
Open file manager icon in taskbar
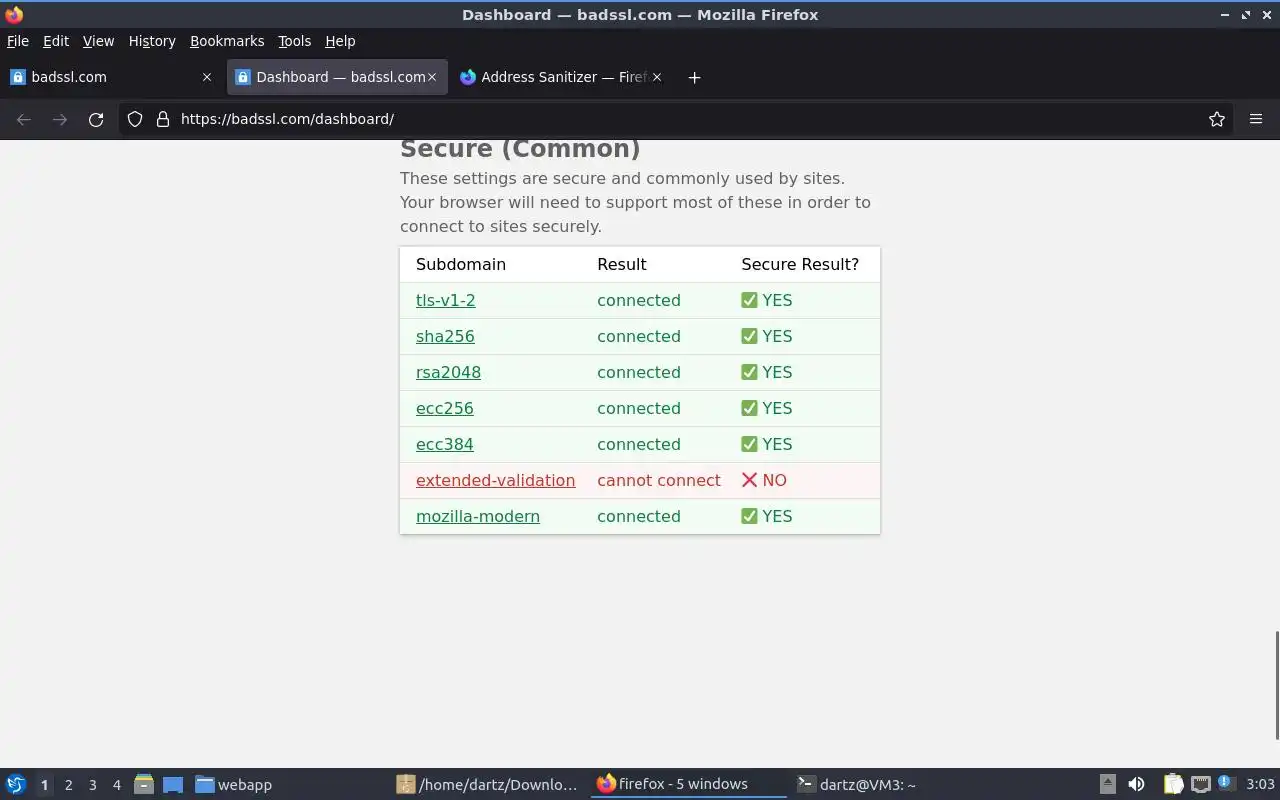click(143, 784)
